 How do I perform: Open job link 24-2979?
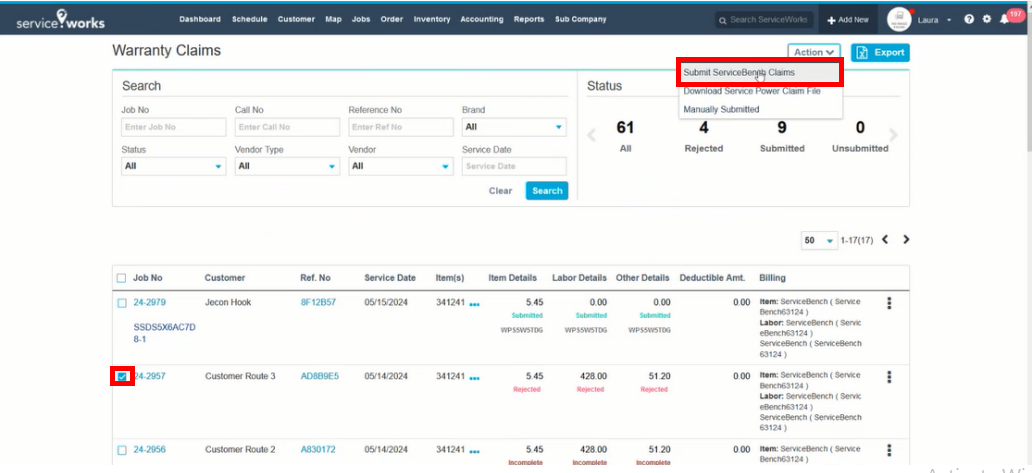149,303
